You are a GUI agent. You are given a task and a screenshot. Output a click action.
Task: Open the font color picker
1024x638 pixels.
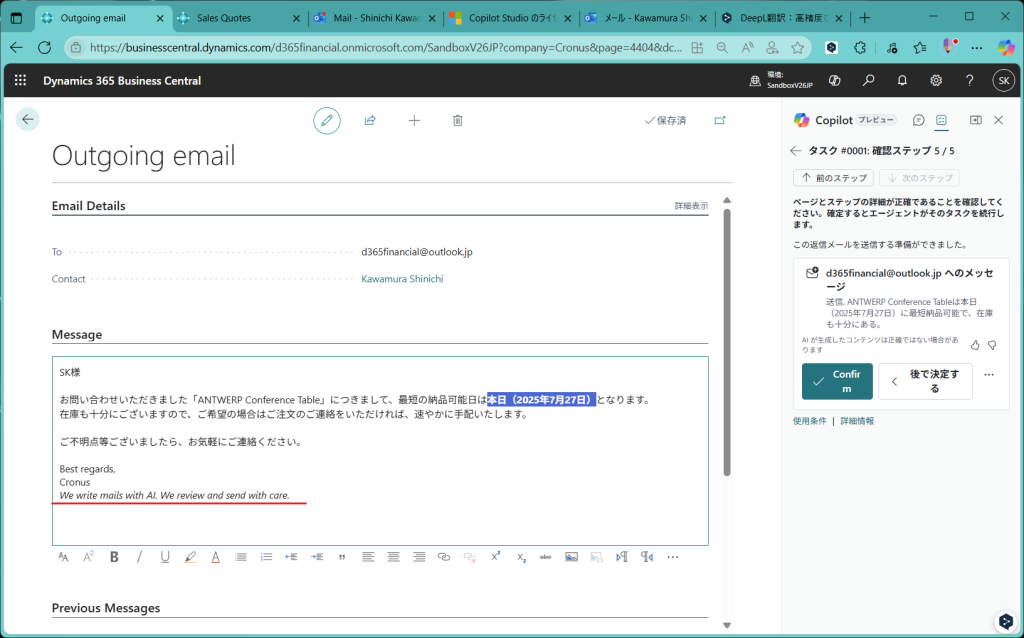pos(216,557)
